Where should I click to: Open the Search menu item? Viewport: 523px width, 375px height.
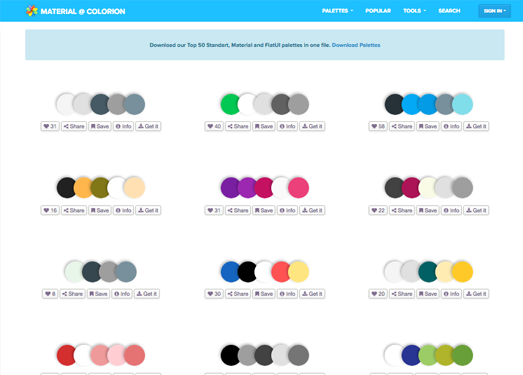(x=449, y=11)
